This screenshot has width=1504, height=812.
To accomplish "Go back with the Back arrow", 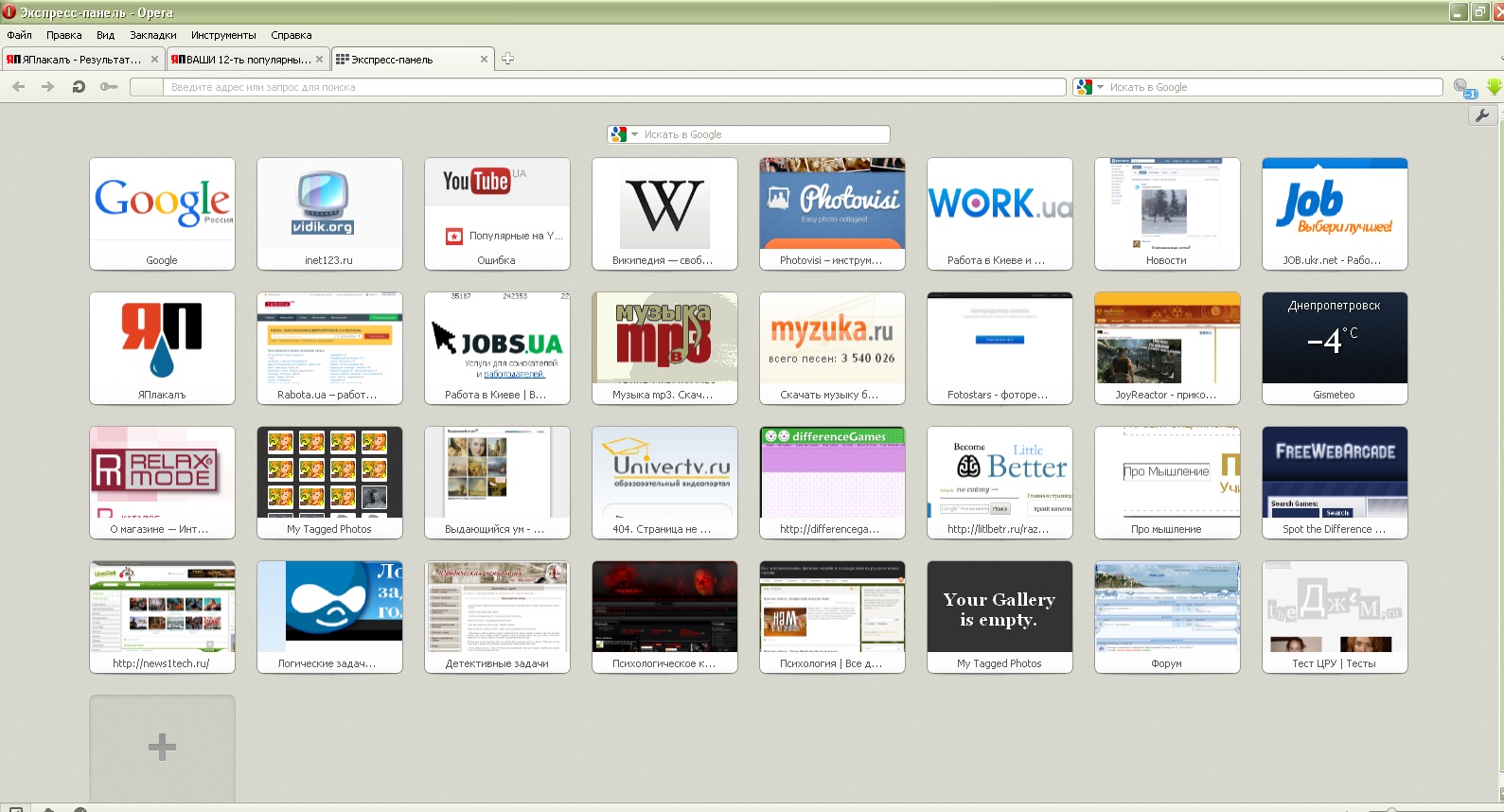I will (x=19, y=87).
